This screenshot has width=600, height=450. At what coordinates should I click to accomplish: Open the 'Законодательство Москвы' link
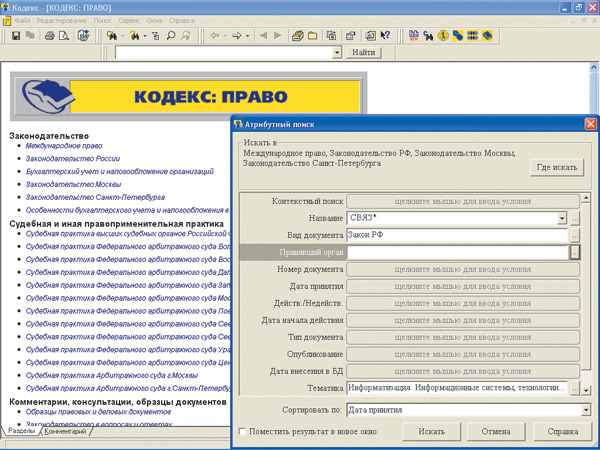click(73, 184)
